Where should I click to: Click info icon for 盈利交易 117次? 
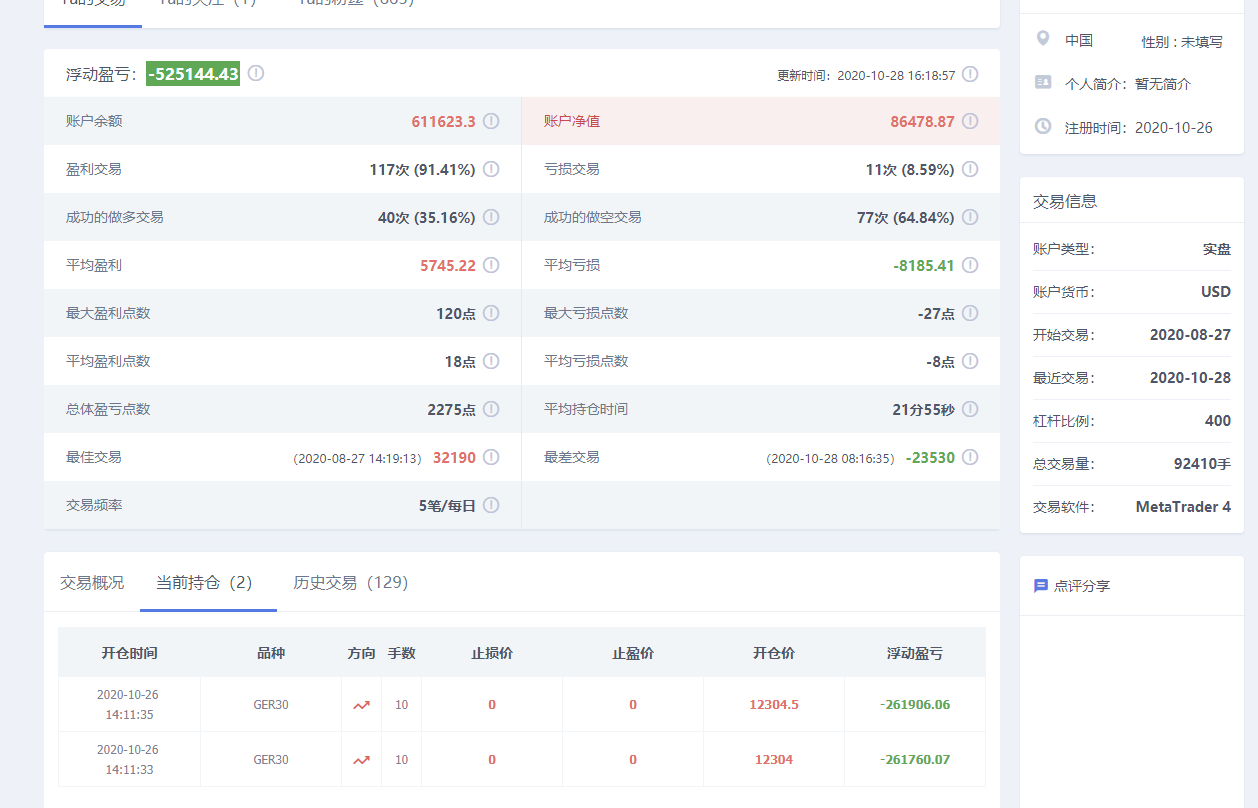(491, 169)
